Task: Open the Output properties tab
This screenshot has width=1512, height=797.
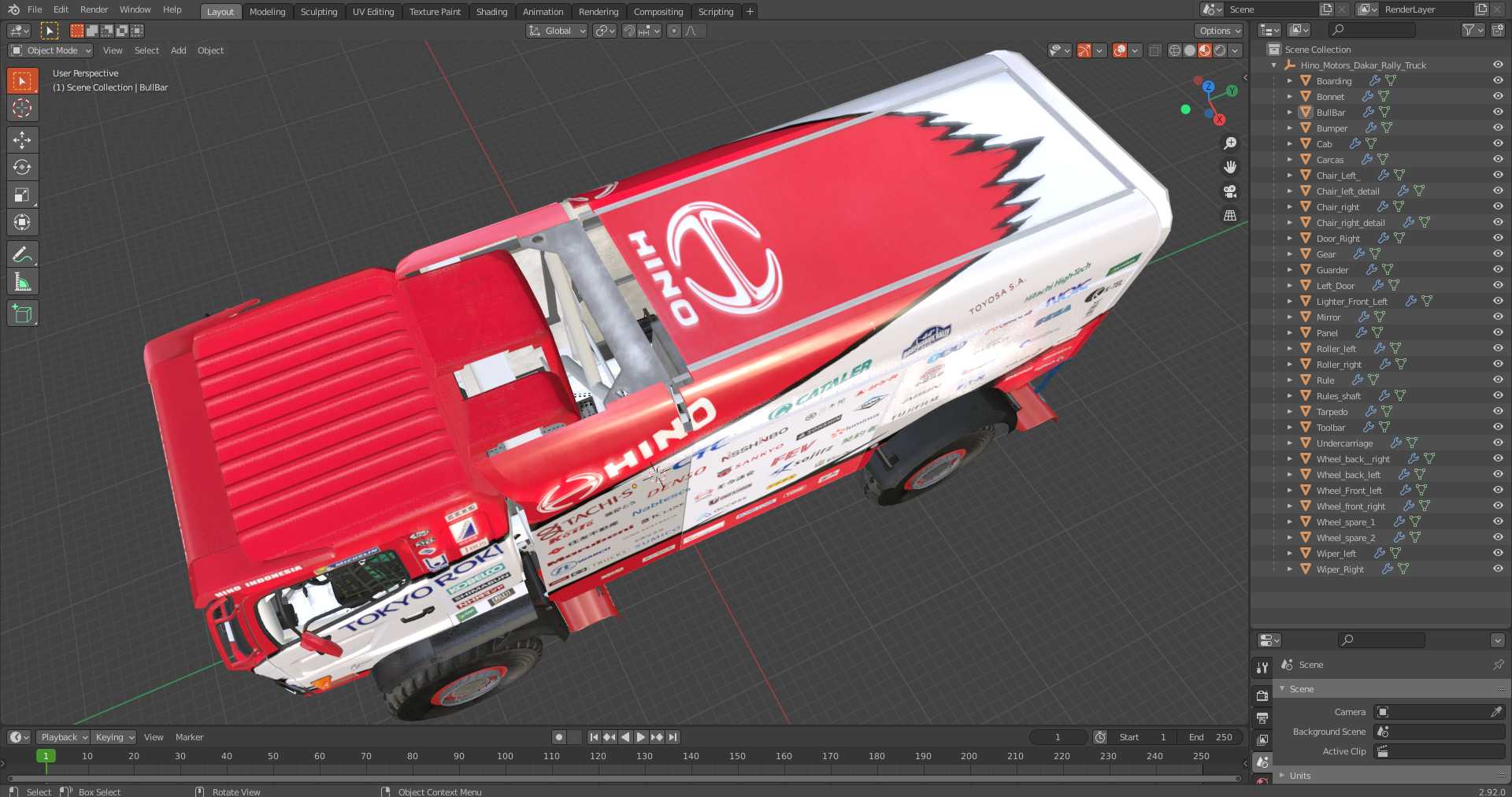Action: point(1262,717)
